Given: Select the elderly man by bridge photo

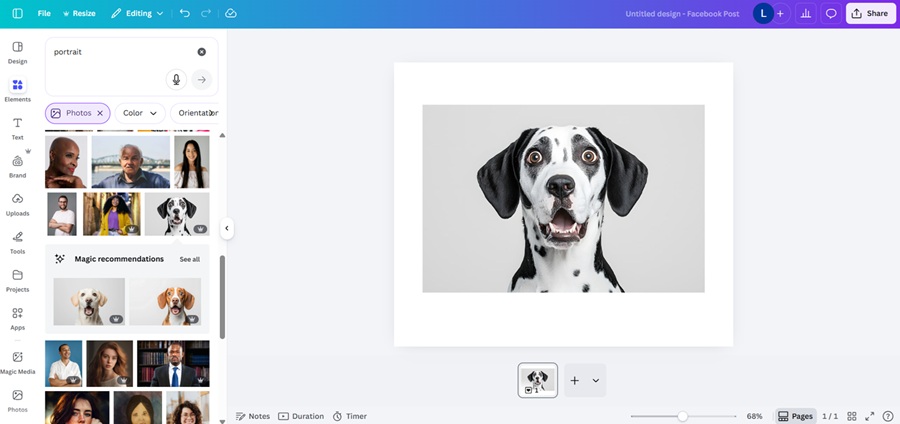Looking at the screenshot, I should (131, 162).
